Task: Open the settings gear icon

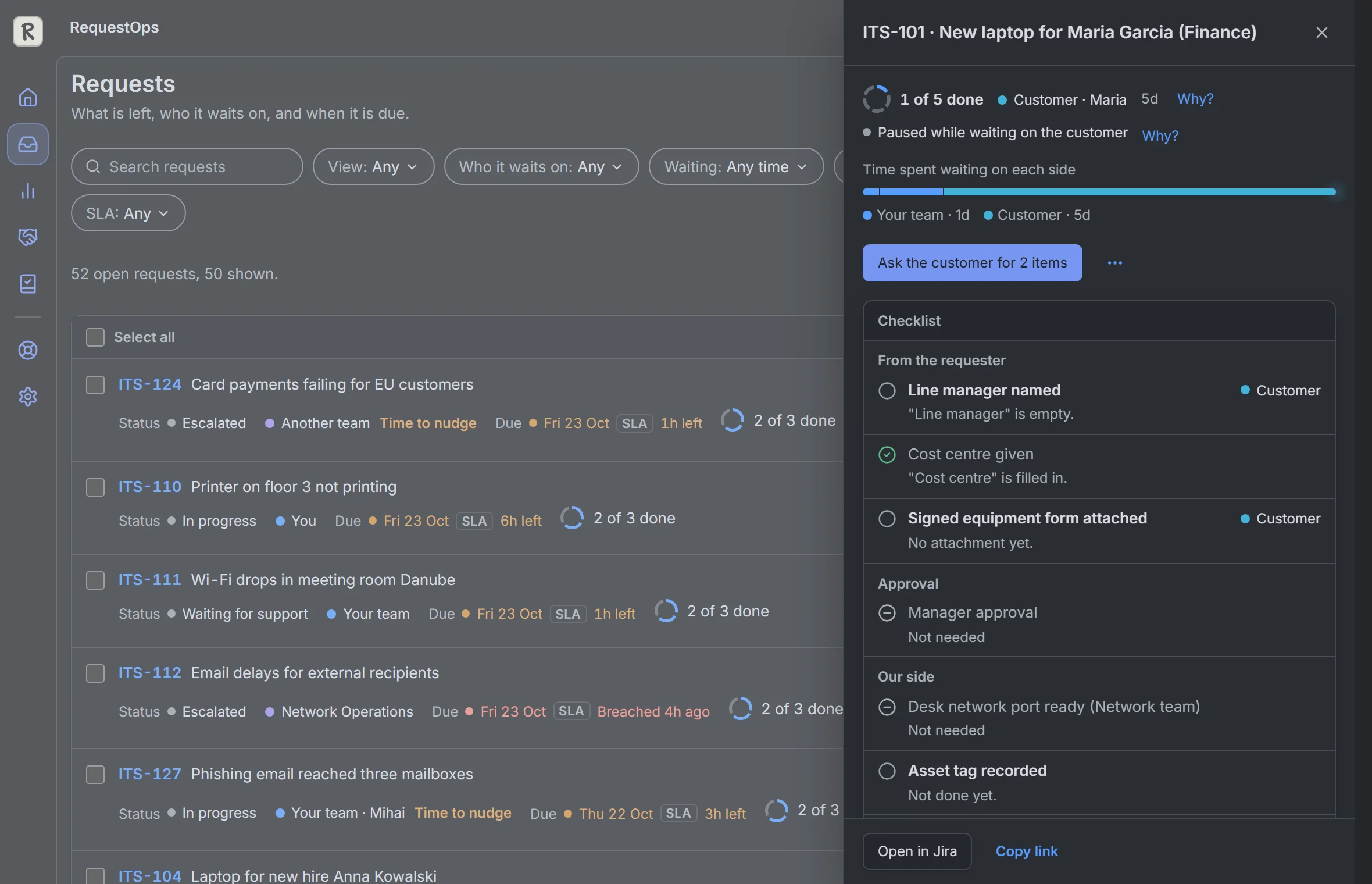Action: coord(28,397)
